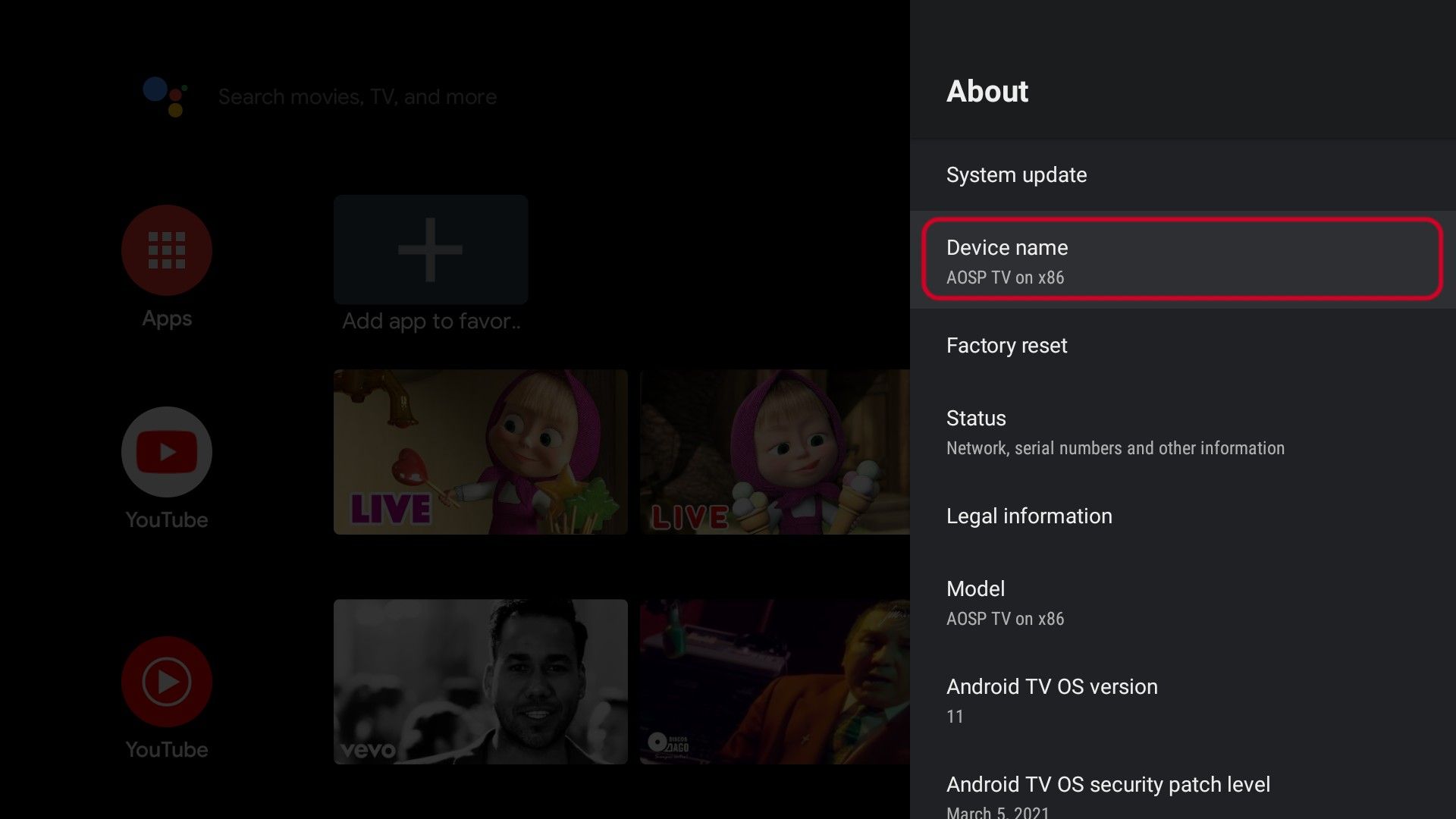Click the second YouTube channel icon
The image size is (1456, 819).
click(166, 682)
